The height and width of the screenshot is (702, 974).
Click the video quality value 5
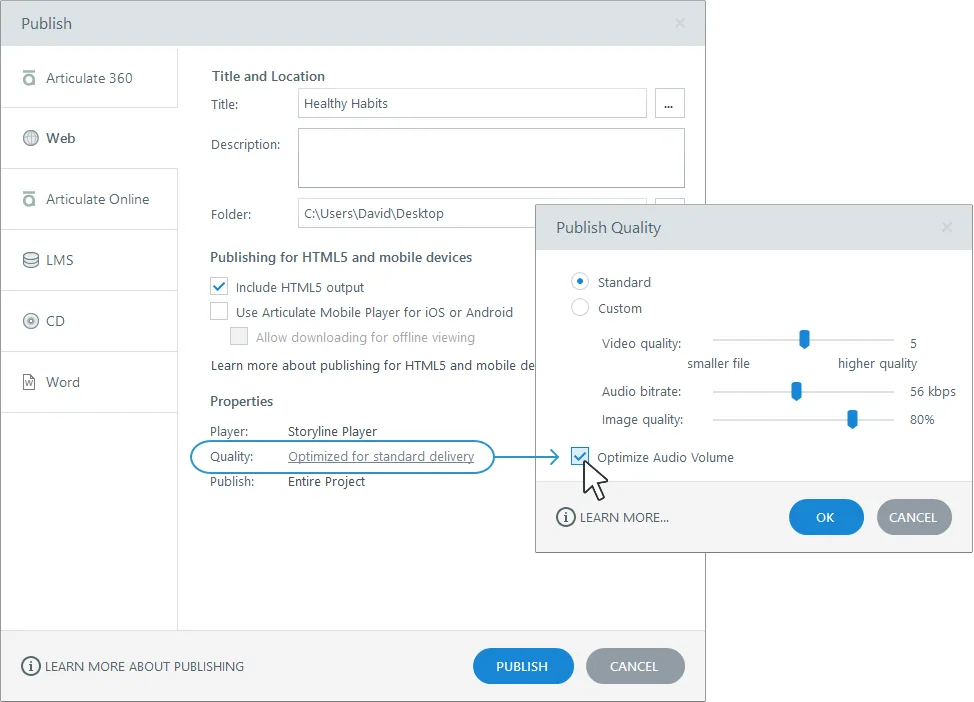(x=913, y=343)
